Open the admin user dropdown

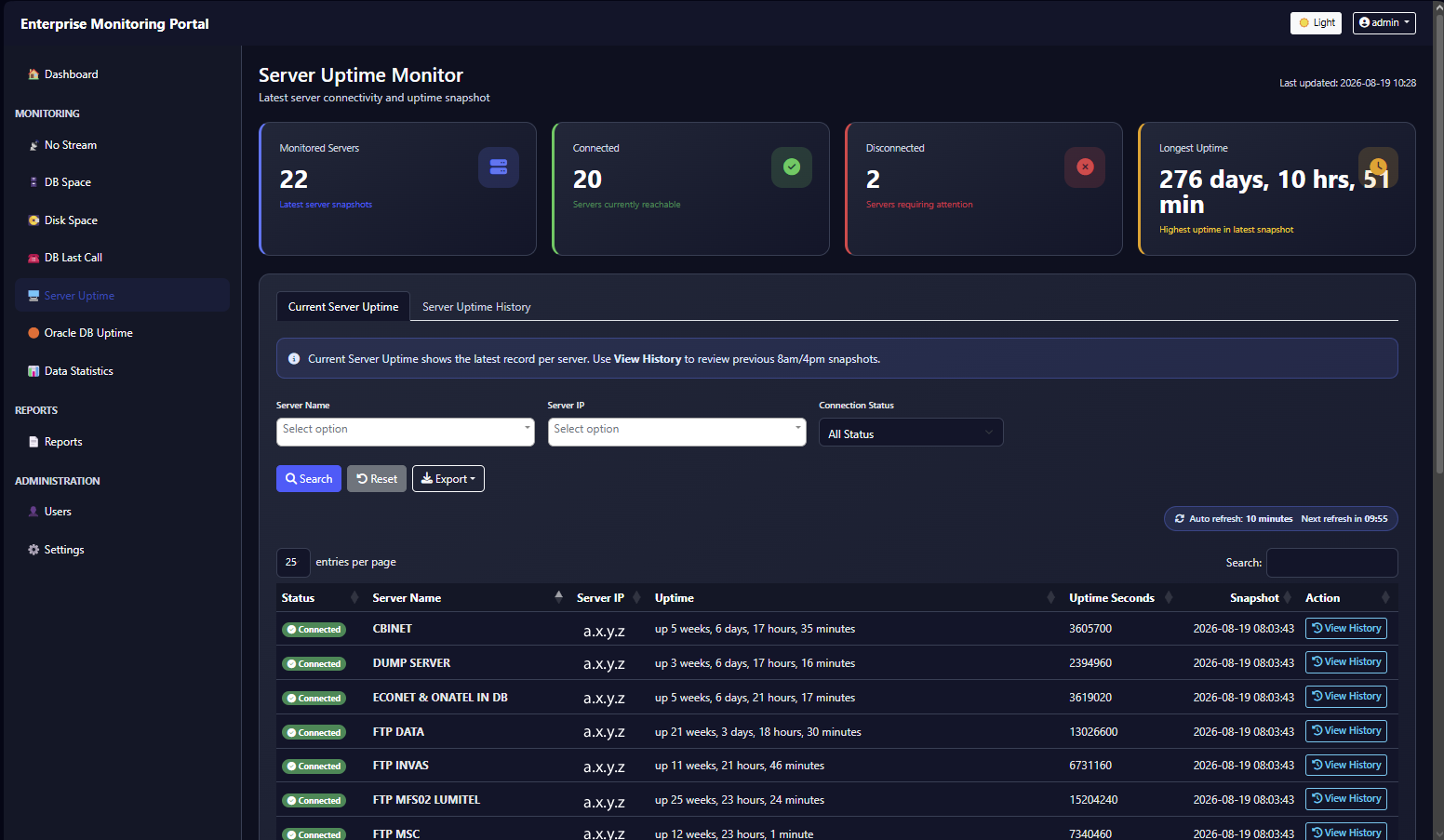tap(1384, 23)
